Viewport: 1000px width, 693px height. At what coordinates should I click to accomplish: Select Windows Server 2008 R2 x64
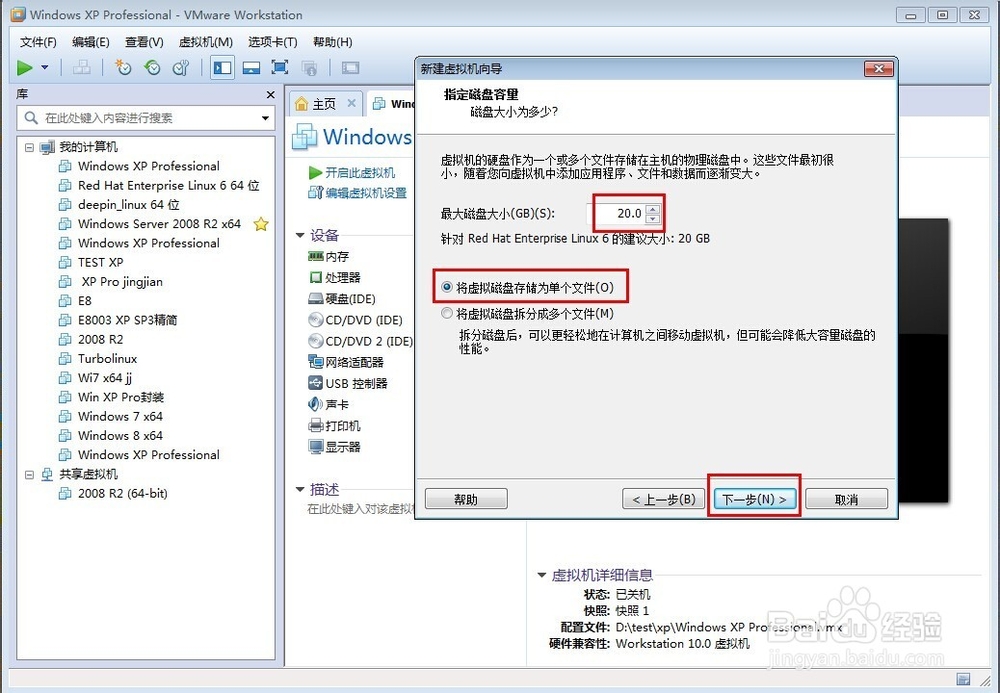[x=159, y=224]
